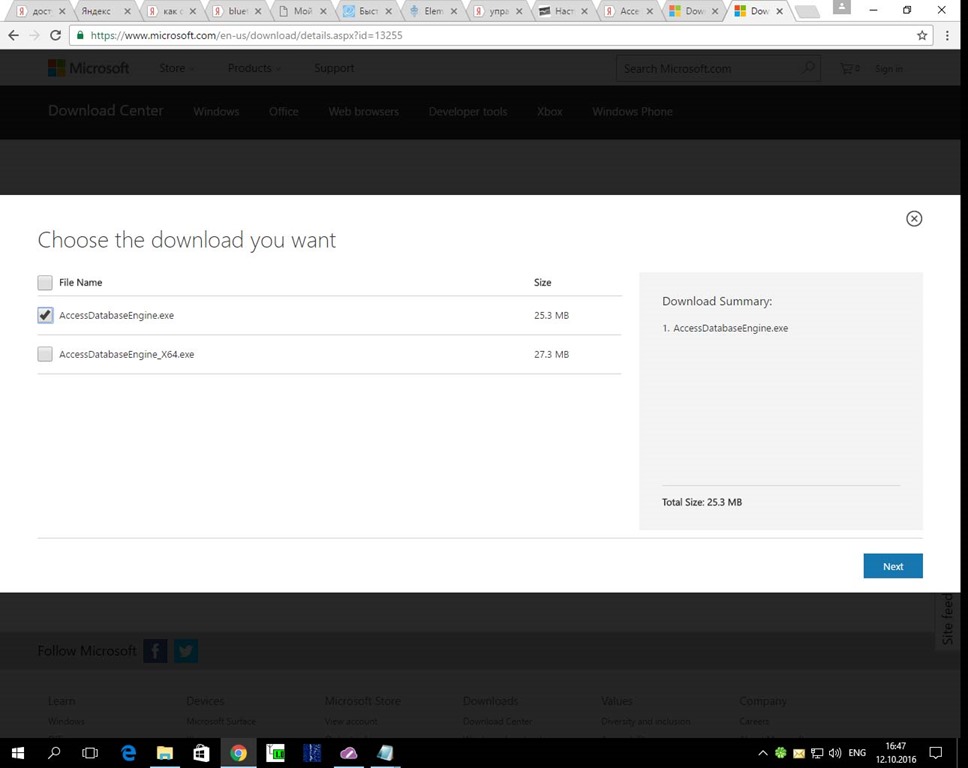Close the download chooser with the X icon
The height and width of the screenshot is (768, 968).
[x=914, y=219]
